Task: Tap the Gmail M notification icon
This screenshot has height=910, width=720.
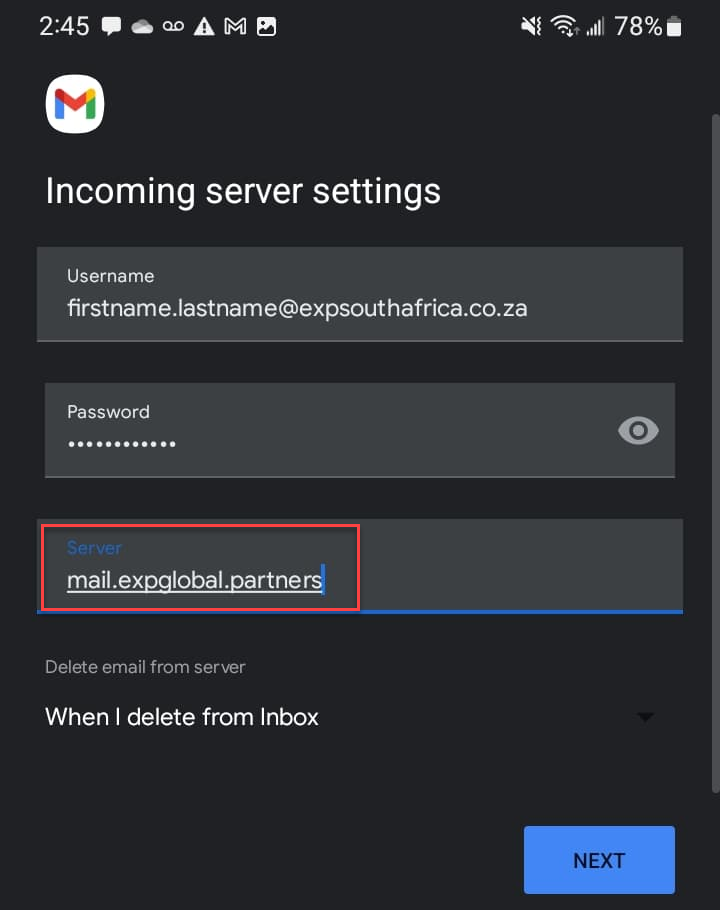Action: (235, 26)
